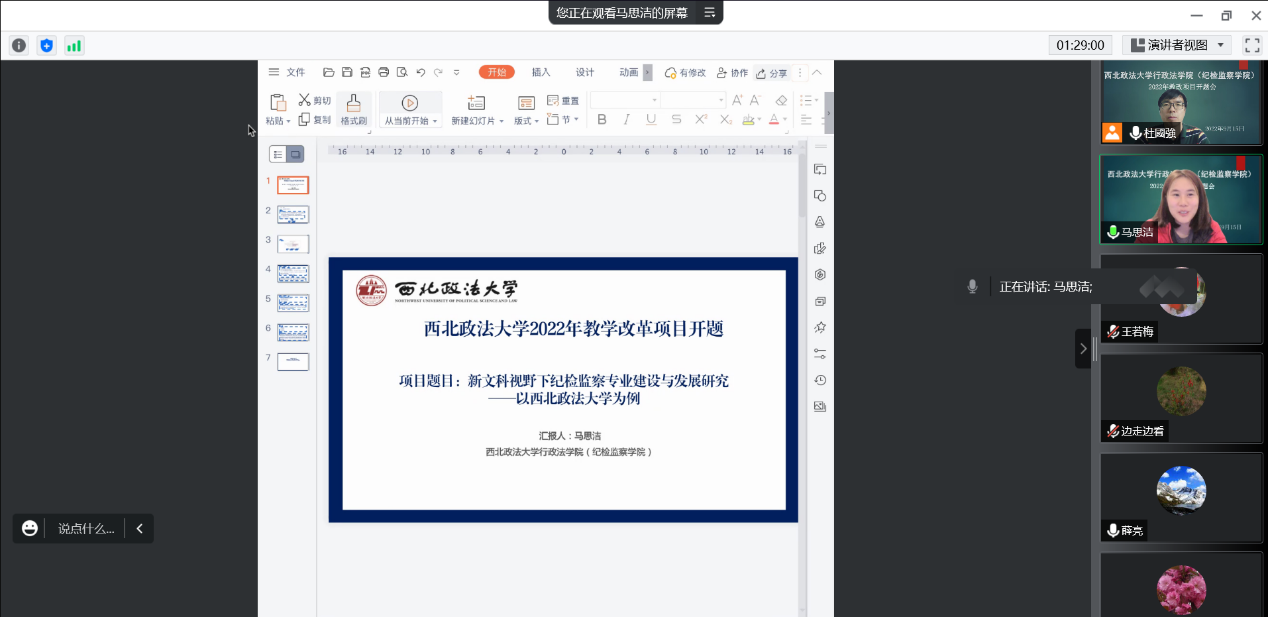Expand the 新建幻灯片 dropdown arrow
Screen dimensions: 1268x617
point(501,122)
